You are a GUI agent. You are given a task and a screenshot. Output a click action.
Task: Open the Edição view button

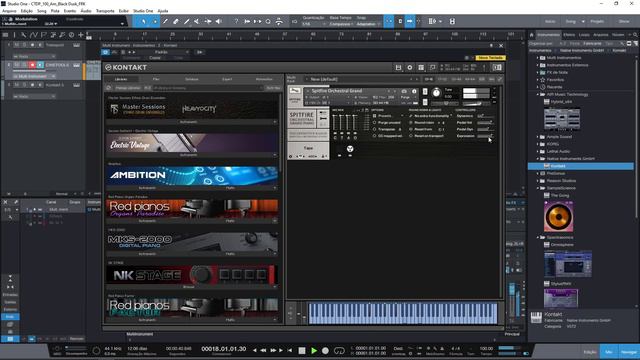point(589,352)
